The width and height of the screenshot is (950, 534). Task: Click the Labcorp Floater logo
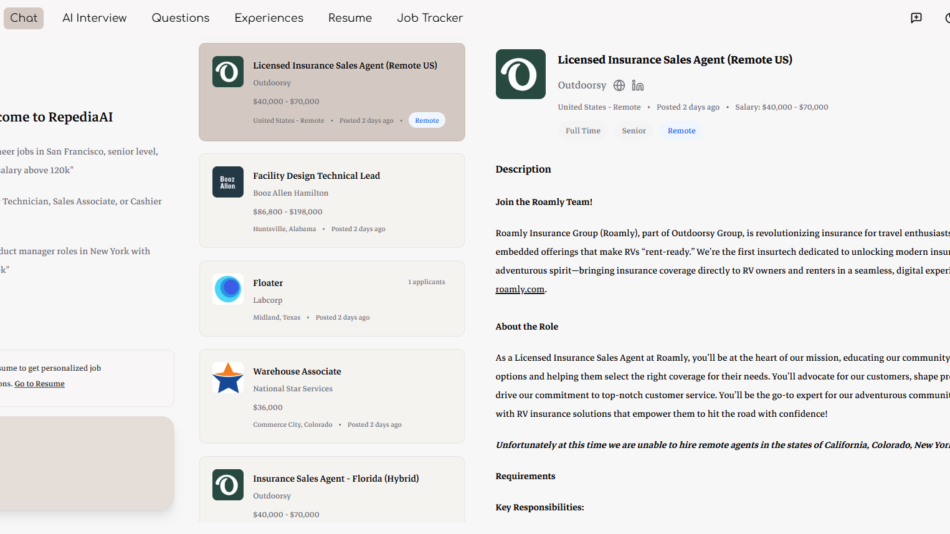pyautogui.click(x=228, y=289)
